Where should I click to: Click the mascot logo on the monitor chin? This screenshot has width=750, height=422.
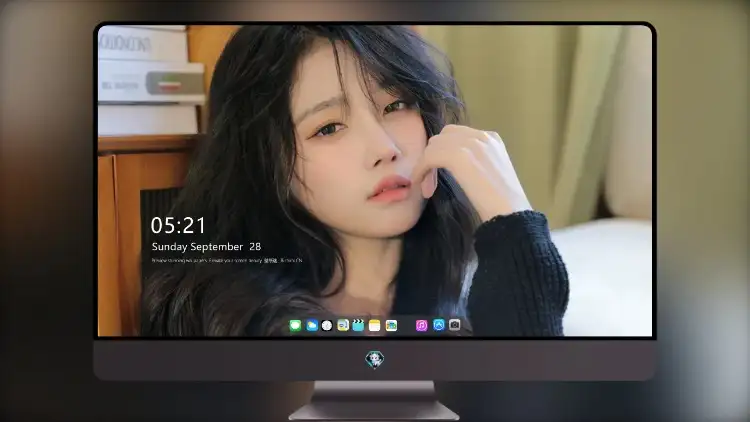point(375,359)
